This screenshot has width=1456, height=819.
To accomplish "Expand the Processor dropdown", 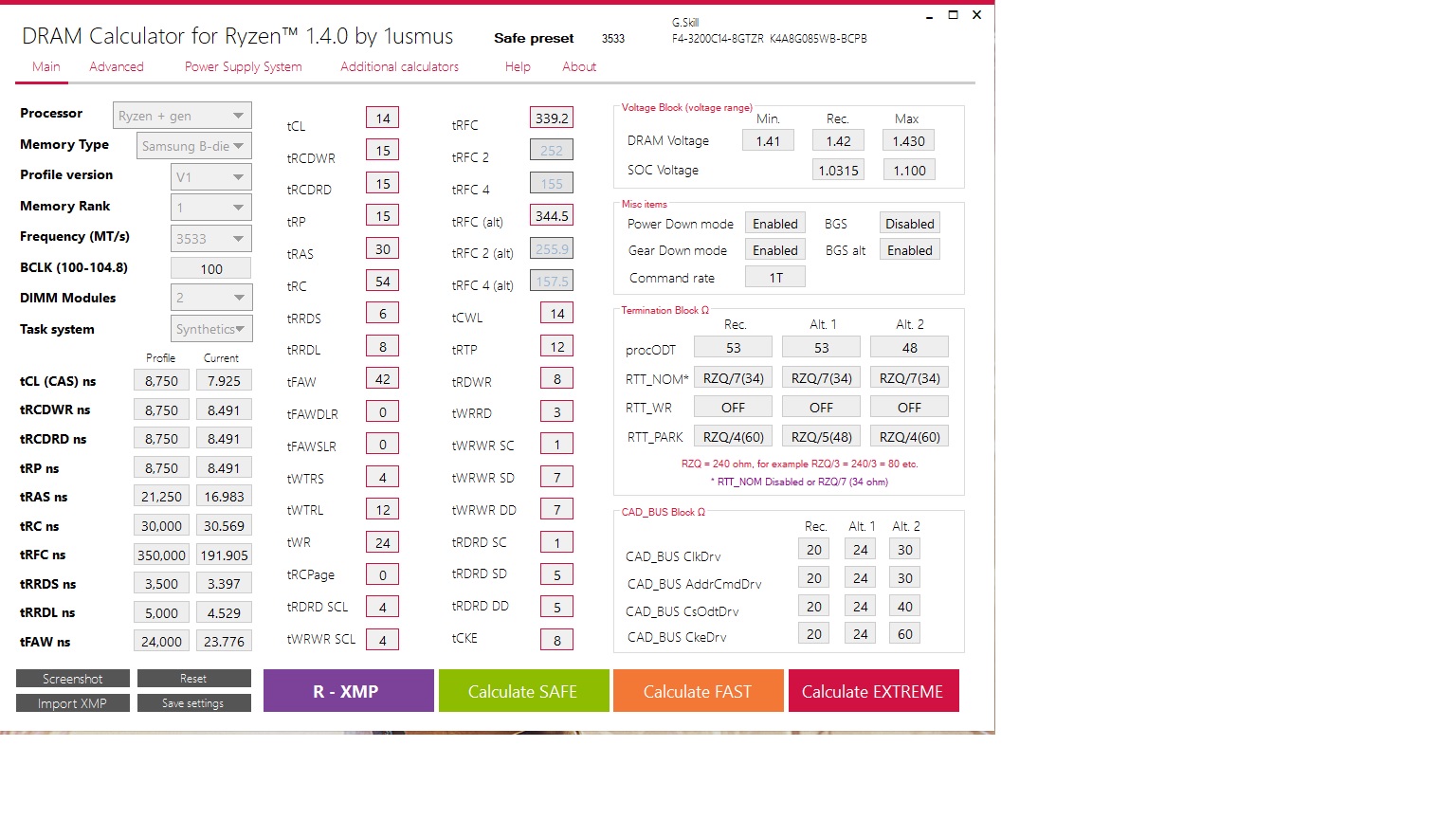I will click(x=183, y=116).
